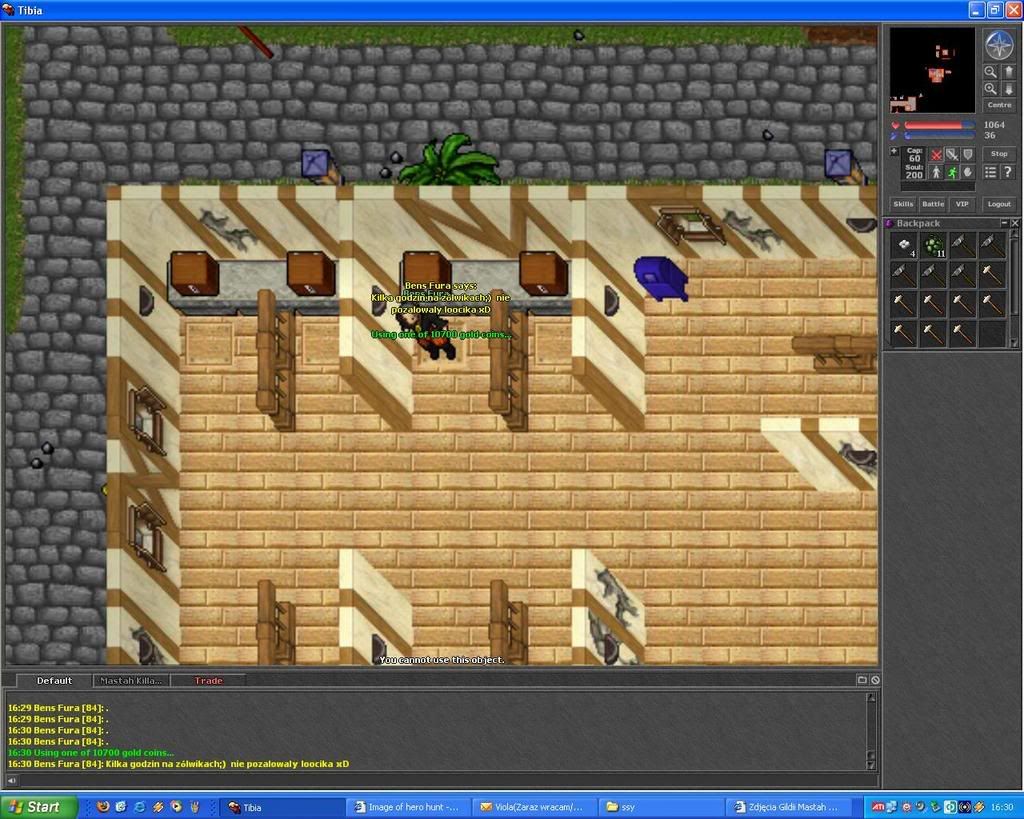The height and width of the screenshot is (819, 1024).
Task: Select chase opponent mode (green runner)
Action: tap(952, 172)
